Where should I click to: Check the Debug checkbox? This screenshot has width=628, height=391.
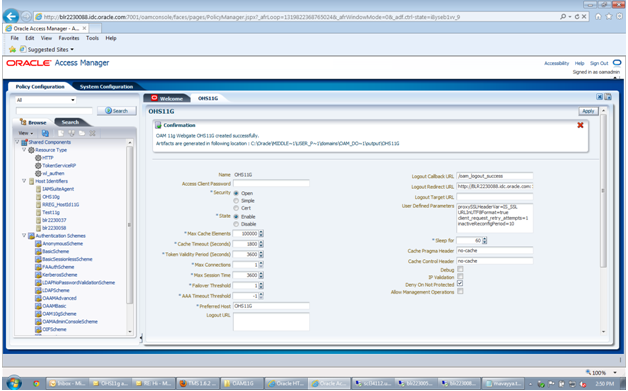460,269
